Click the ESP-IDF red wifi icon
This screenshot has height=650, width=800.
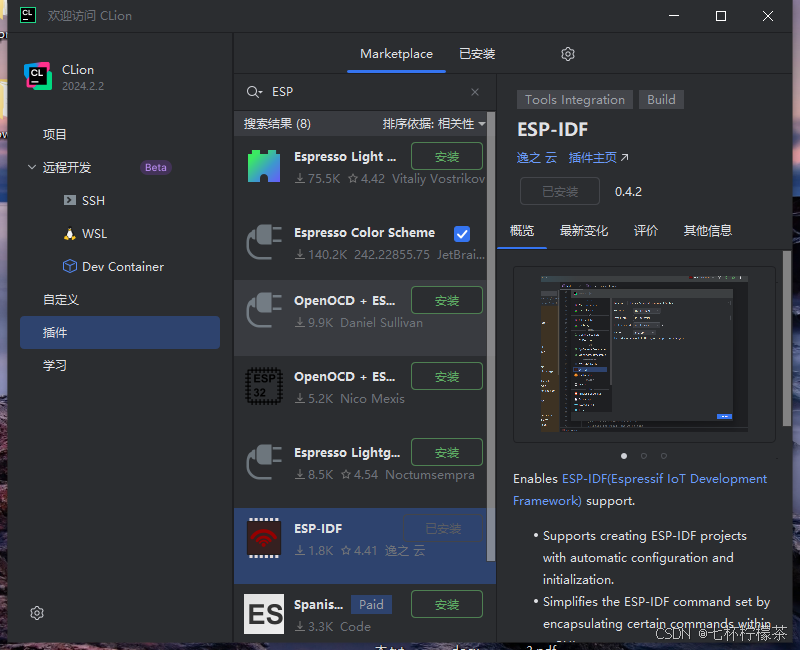(264, 538)
